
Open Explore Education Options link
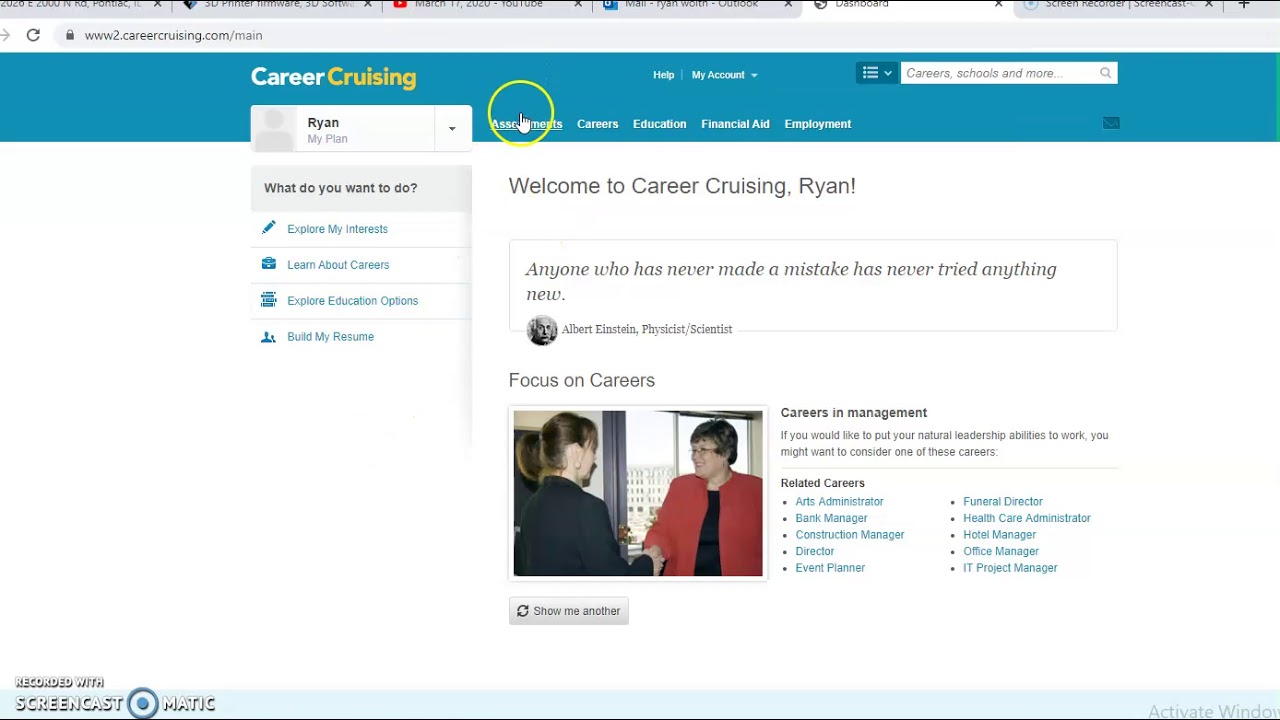point(352,301)
